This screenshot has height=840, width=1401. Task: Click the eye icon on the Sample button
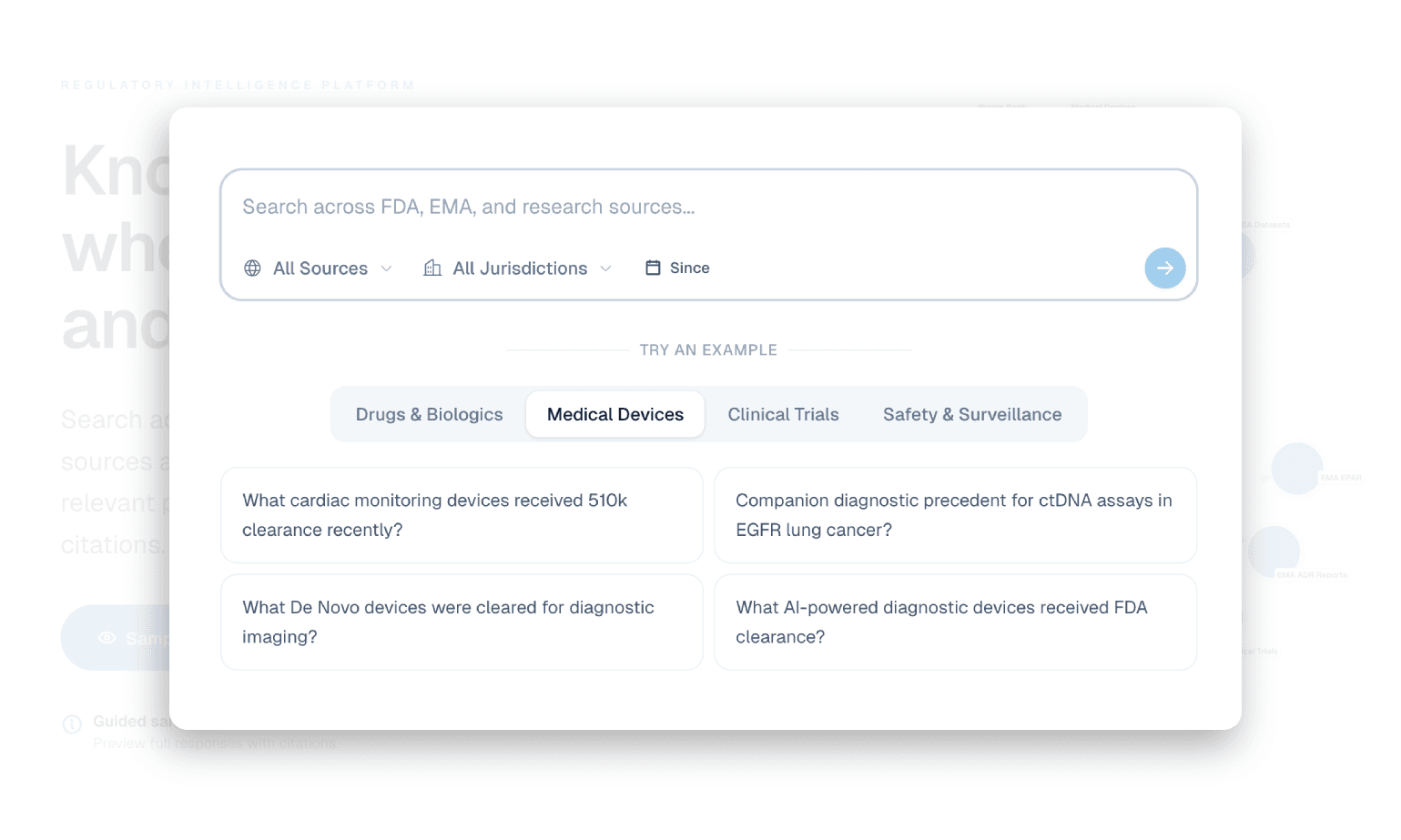point(106,638)
